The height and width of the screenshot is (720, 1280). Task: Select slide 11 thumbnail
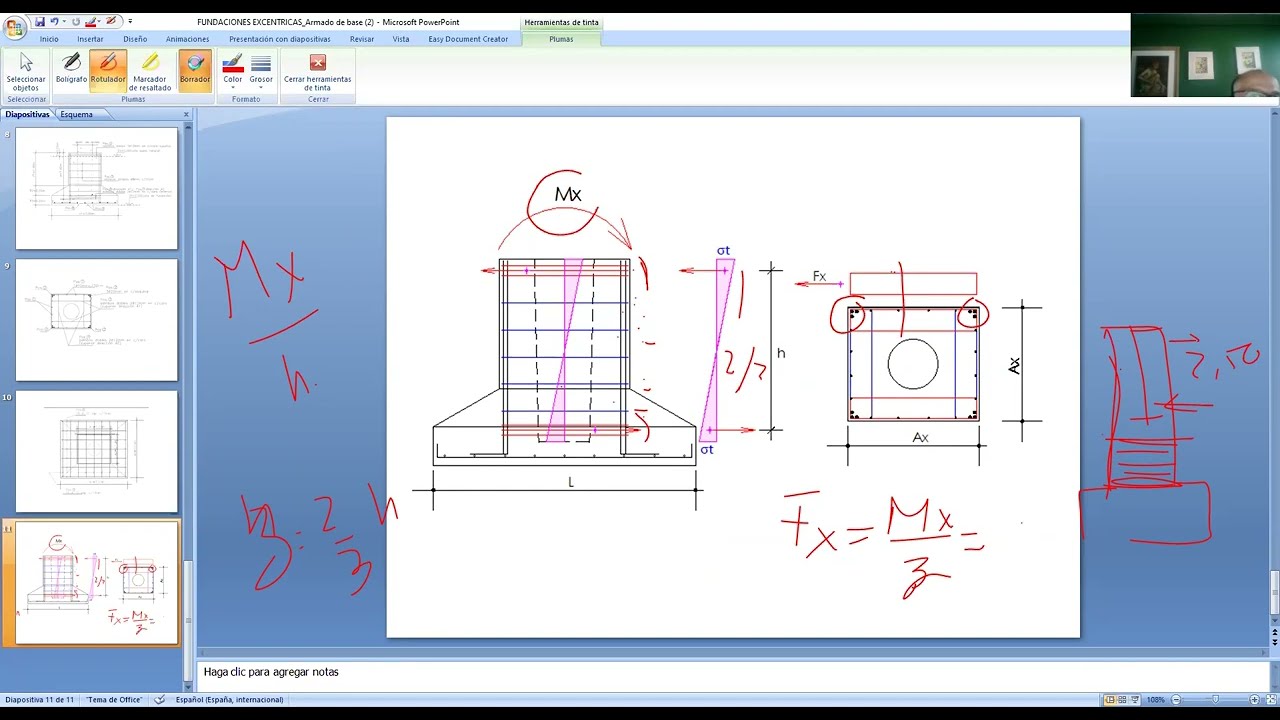[96, 583]
